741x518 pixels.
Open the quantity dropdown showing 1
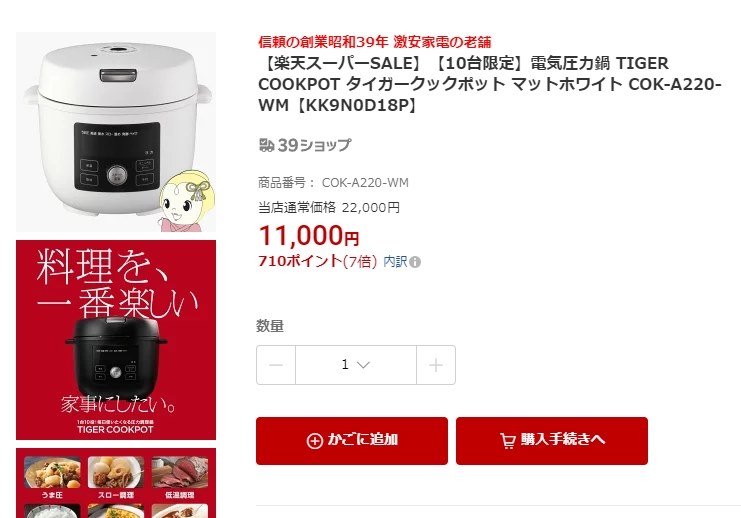coord(356,365)
